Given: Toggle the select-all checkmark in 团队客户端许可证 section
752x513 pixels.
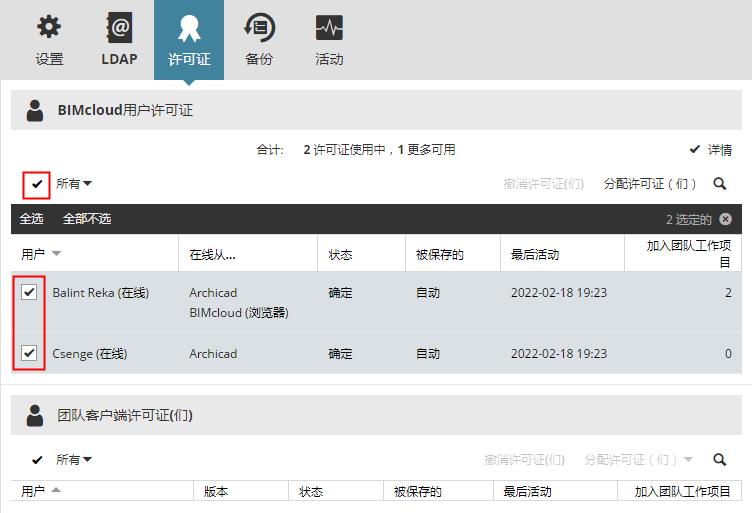Looking at the screenshot, I should coord(36,460).
